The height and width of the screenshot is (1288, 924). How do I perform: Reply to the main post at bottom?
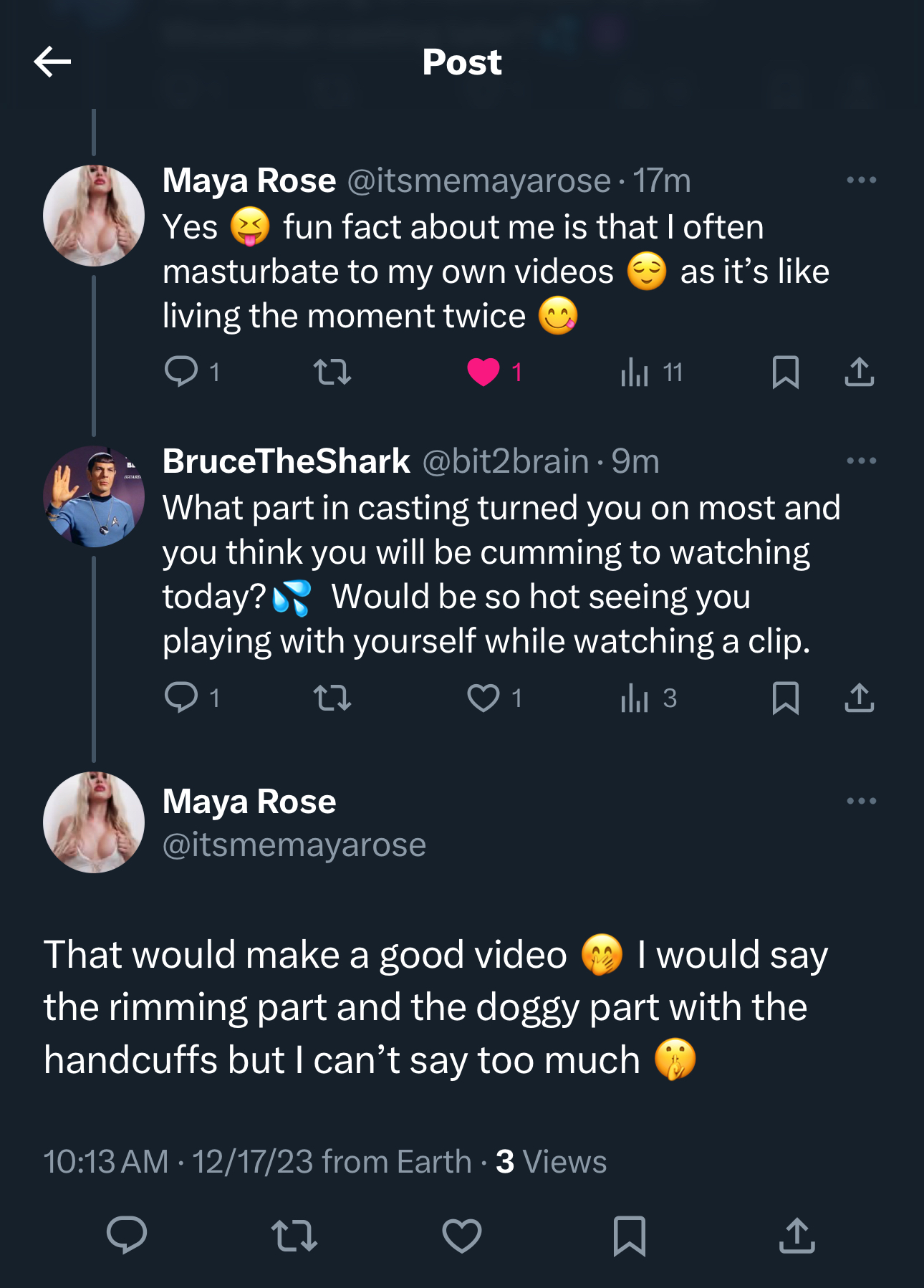click(x=127, y=1236)
